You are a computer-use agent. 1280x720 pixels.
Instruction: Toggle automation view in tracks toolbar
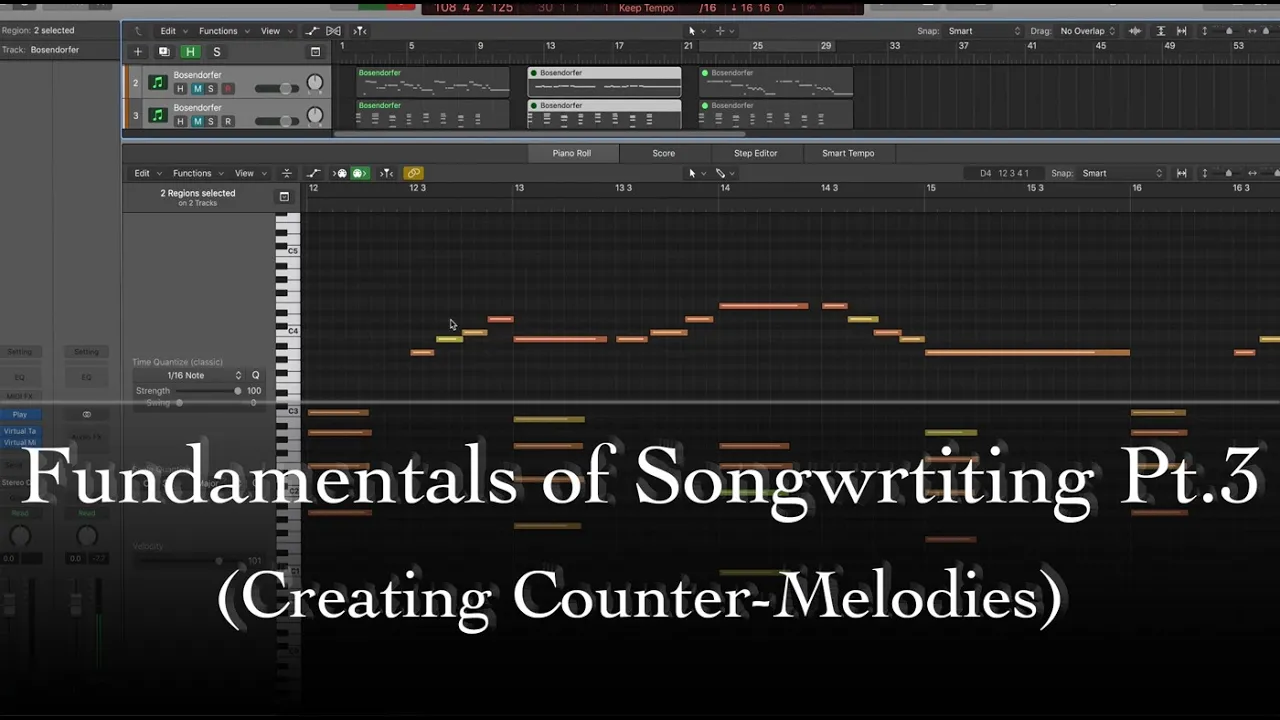(313, 31)
